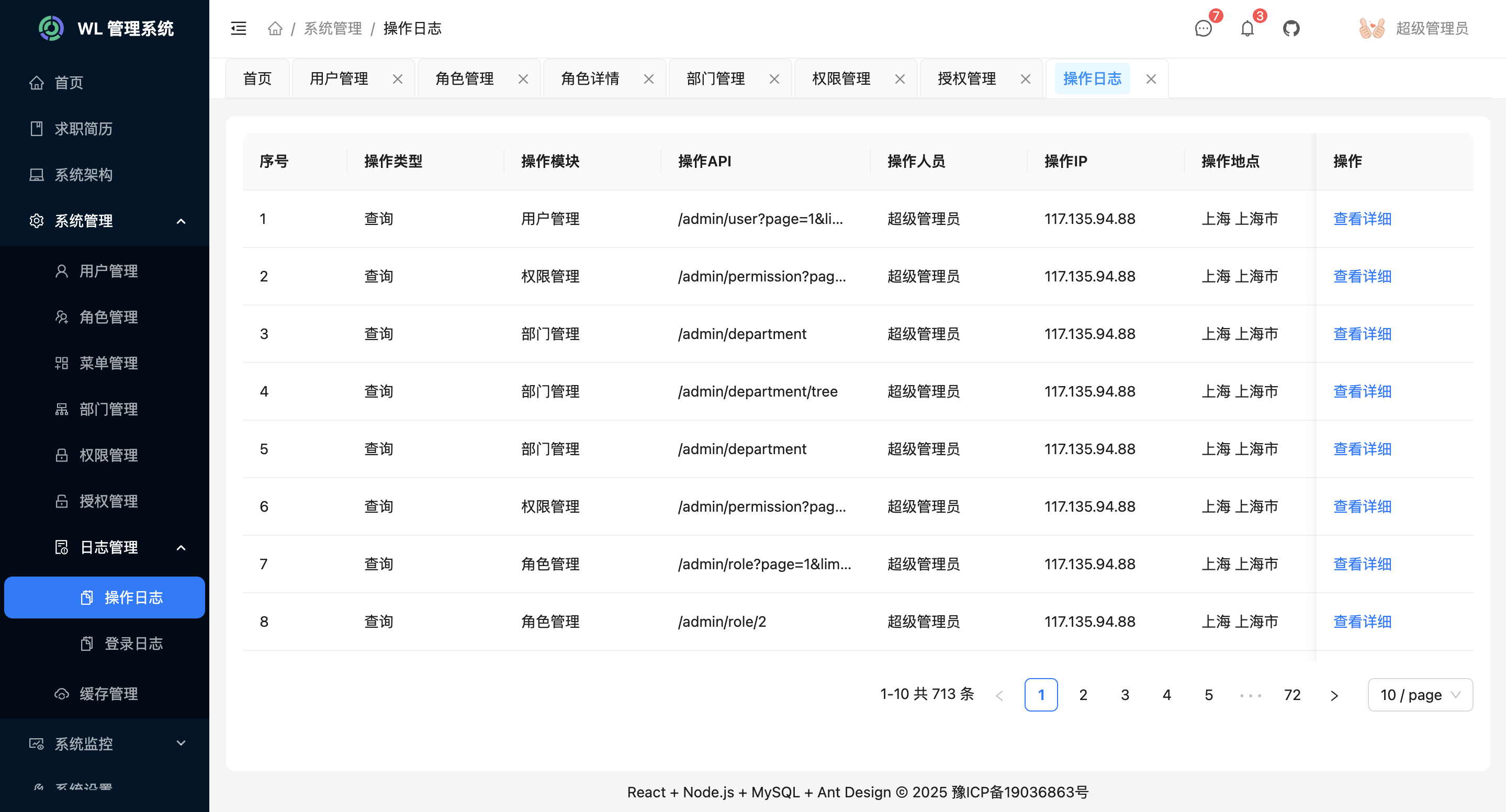Go to page 72 in pagination
The height and width of the screenshot is (812, 1506).
click(1292, 694)
